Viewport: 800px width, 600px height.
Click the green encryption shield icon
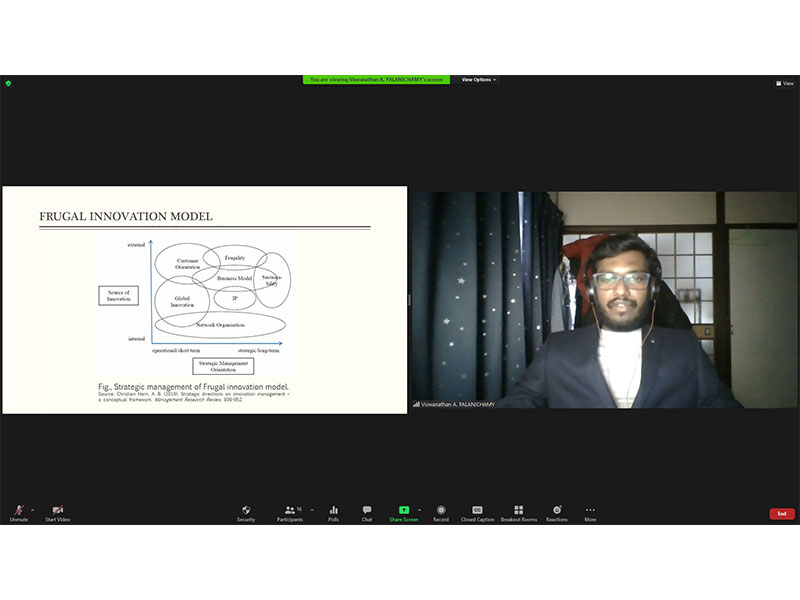click(x=8, y=83)
